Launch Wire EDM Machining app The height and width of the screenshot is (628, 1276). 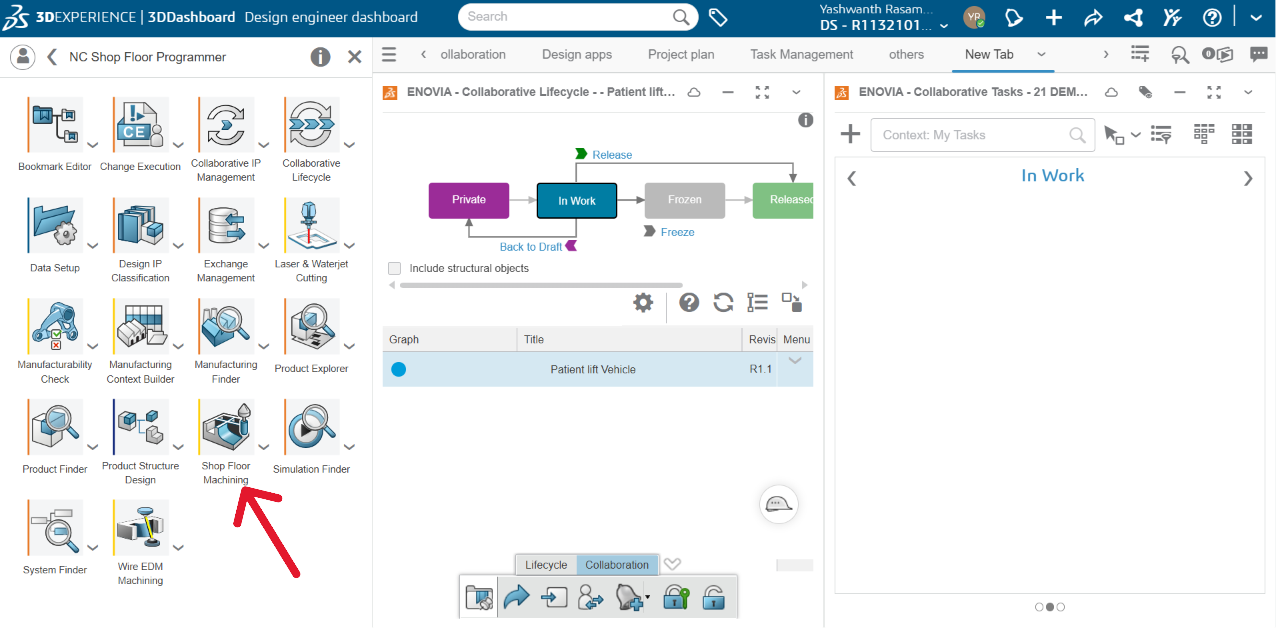(141, 528)
